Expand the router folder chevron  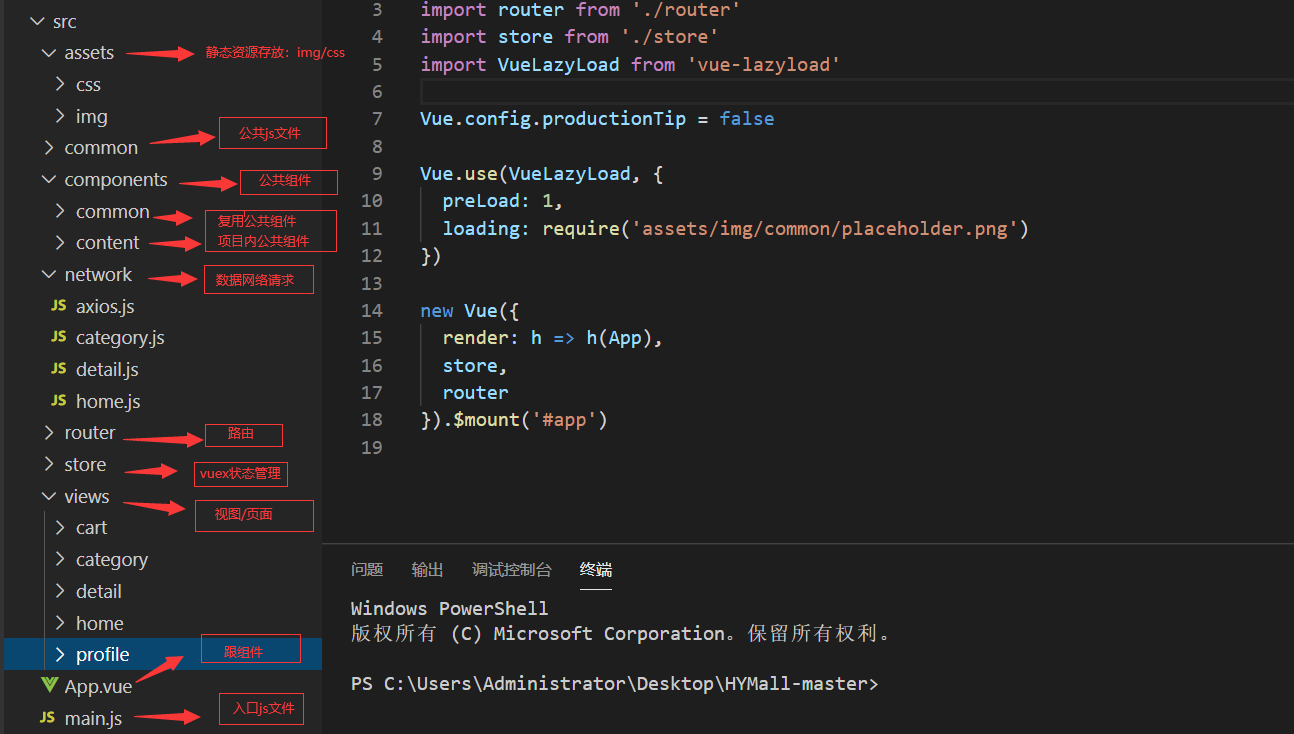[x=49, y=433]
